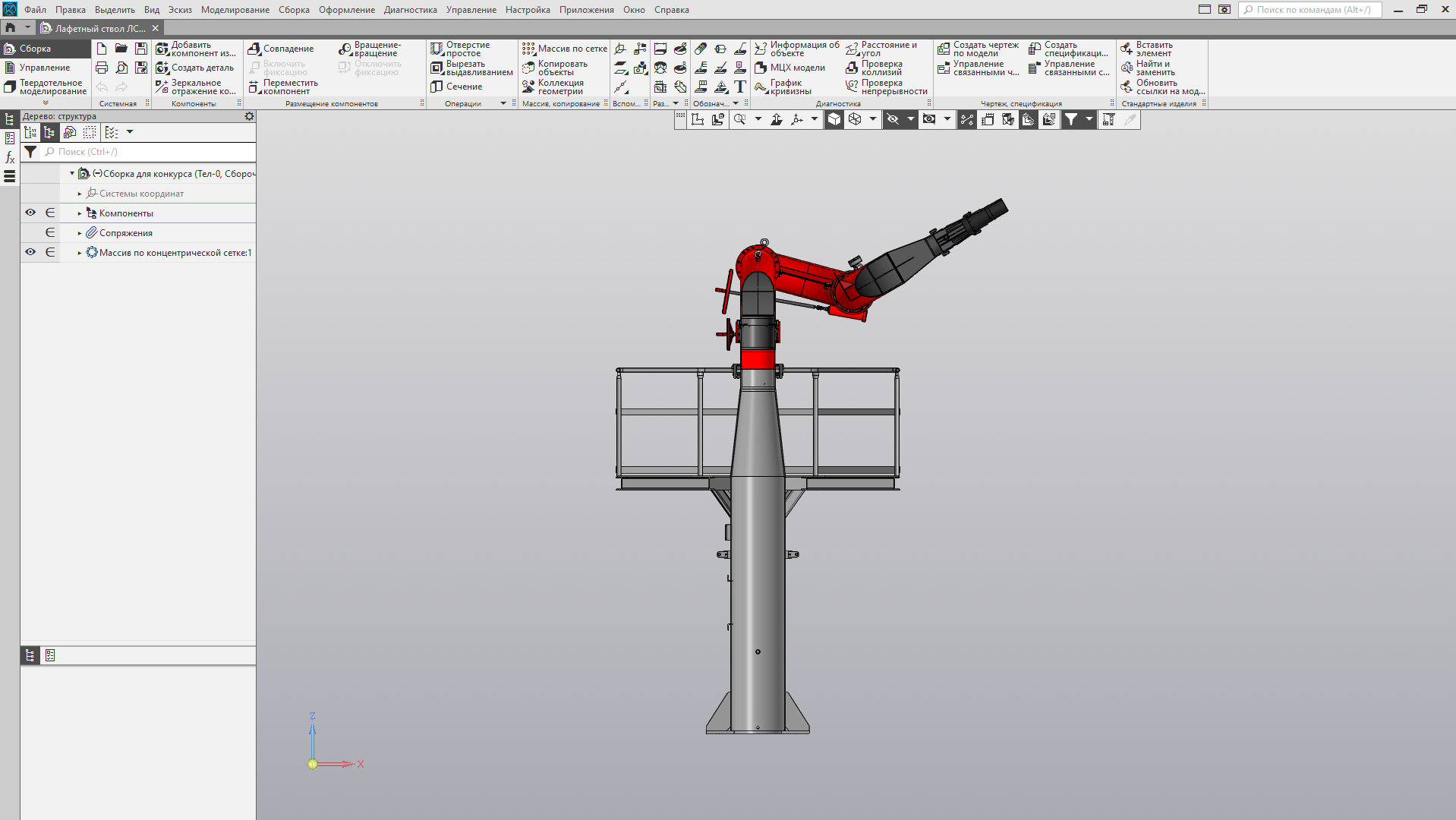Open the Моделирование menu

235,10
